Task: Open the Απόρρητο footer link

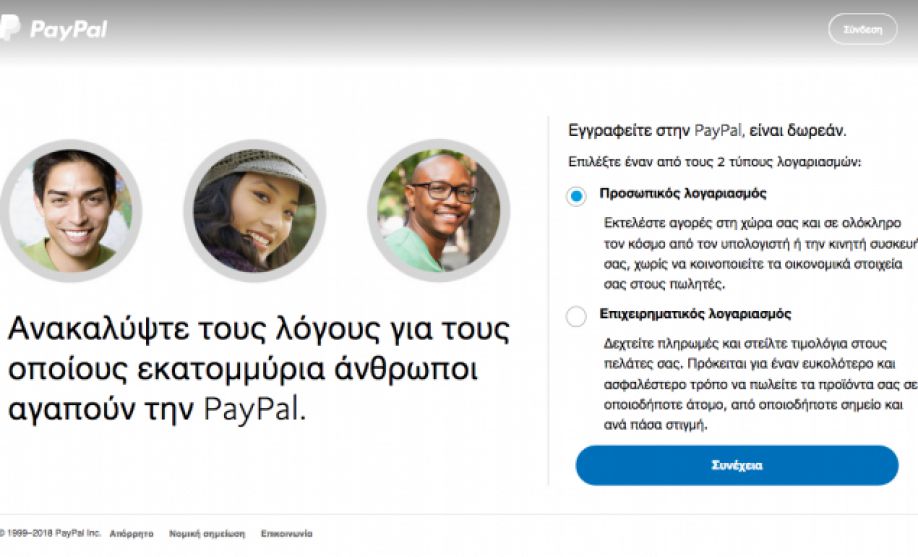Action: point(132,534)
